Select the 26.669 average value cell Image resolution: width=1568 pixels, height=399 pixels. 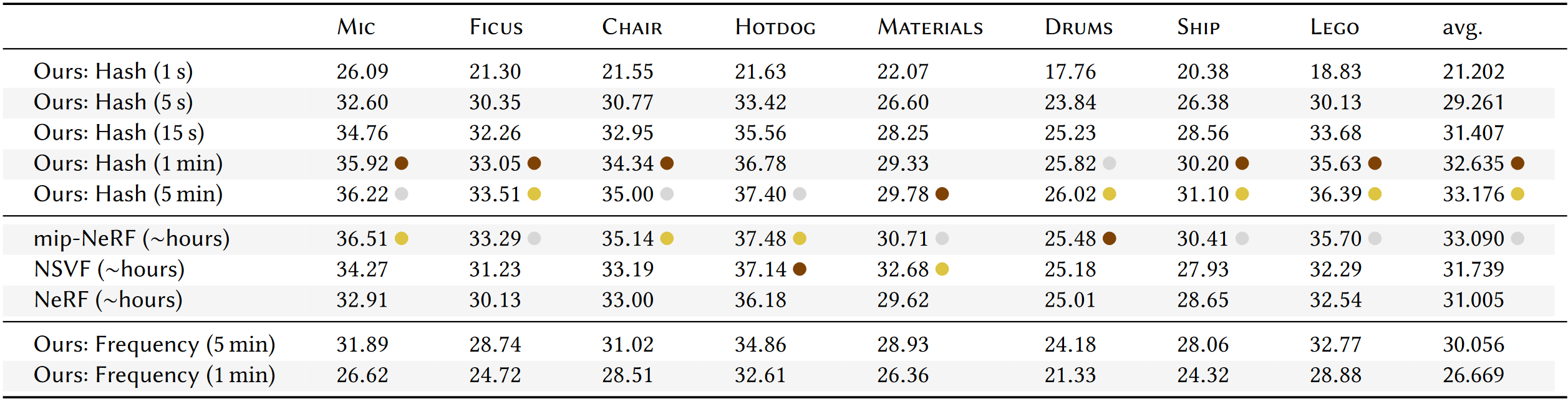(x=1473, y=375)
